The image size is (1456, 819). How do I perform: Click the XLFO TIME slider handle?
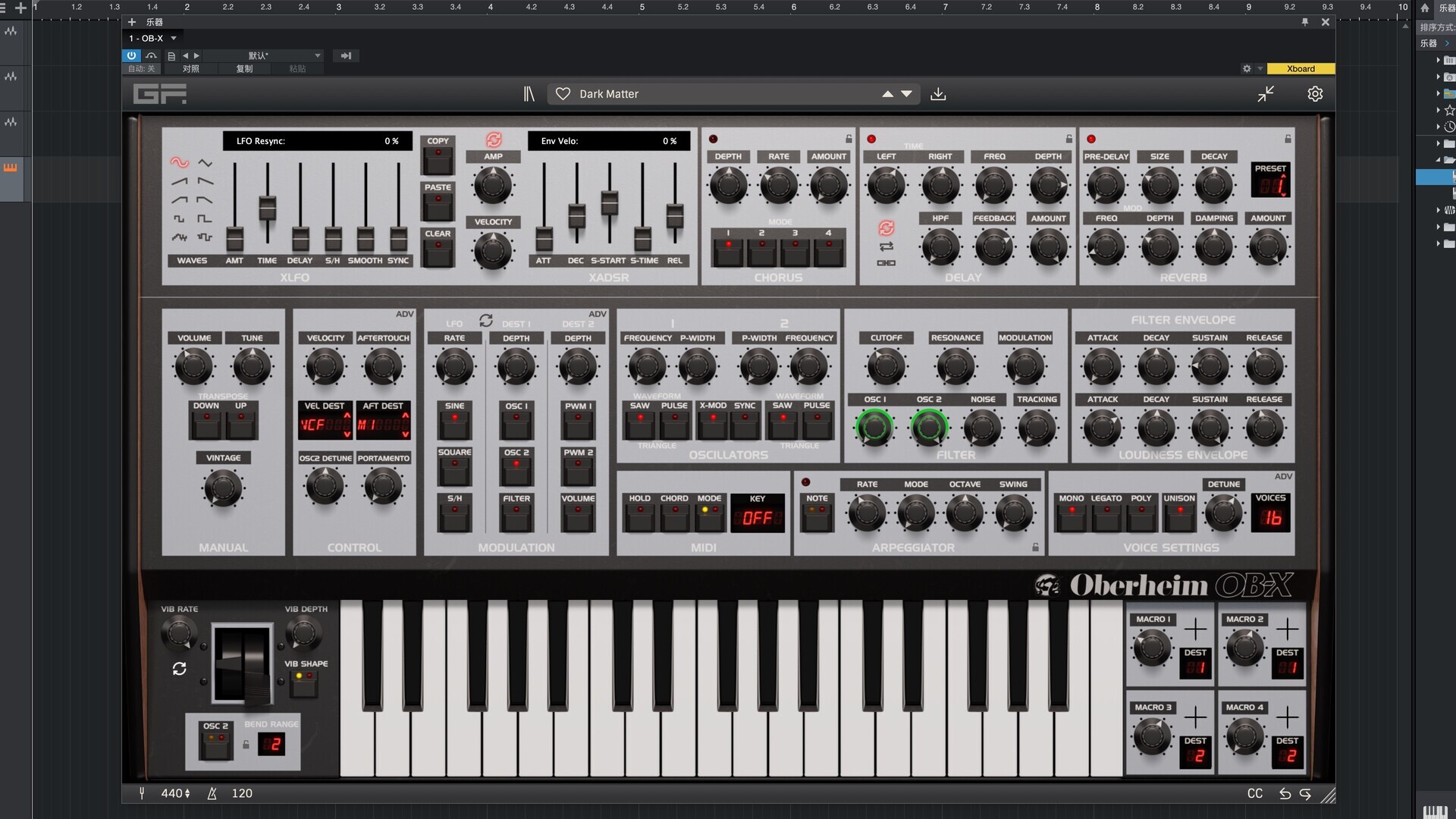pos(267,207)
